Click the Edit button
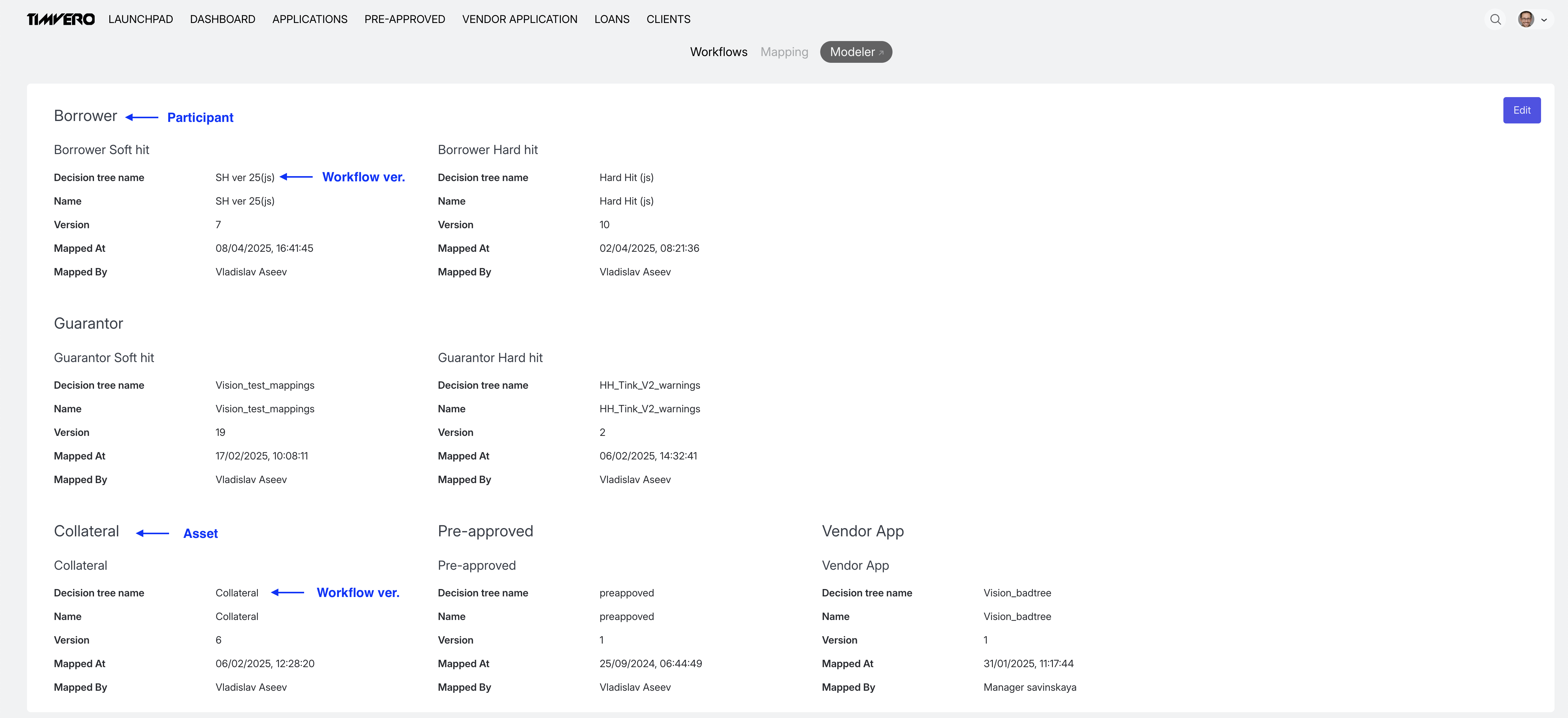Image resolution: width=1568 pixels, height=718 pixels. [1522, 110]
